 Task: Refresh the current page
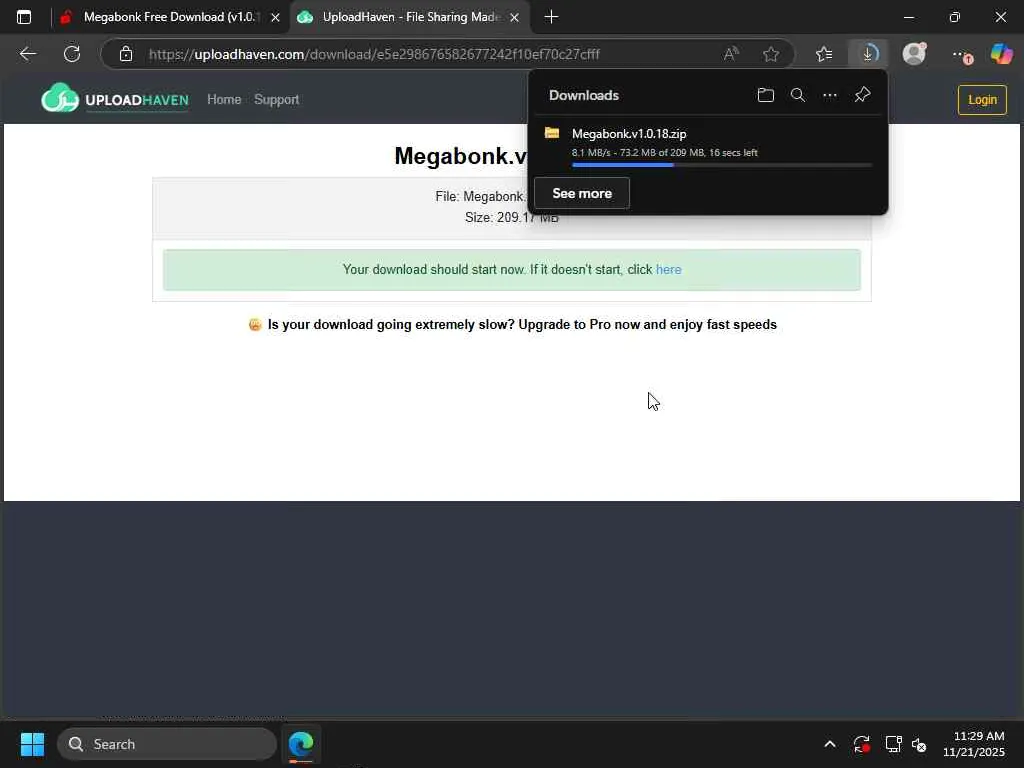(x=72, y=54)
